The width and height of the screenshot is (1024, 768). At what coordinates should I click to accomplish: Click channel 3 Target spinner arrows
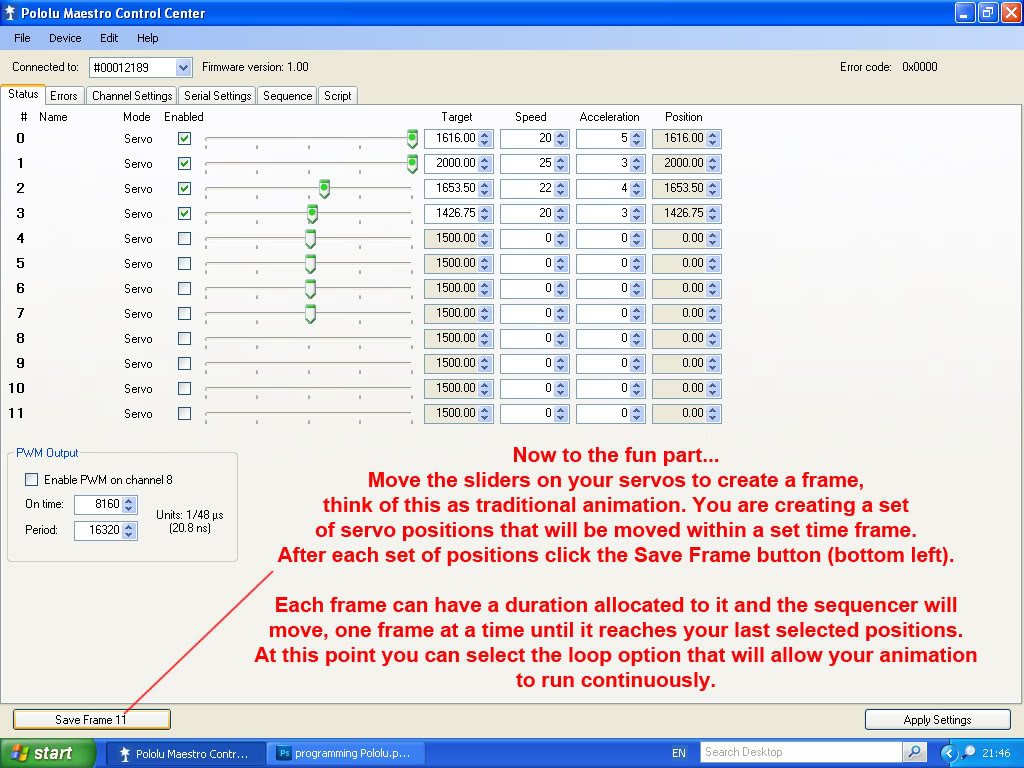coord(485,213)
